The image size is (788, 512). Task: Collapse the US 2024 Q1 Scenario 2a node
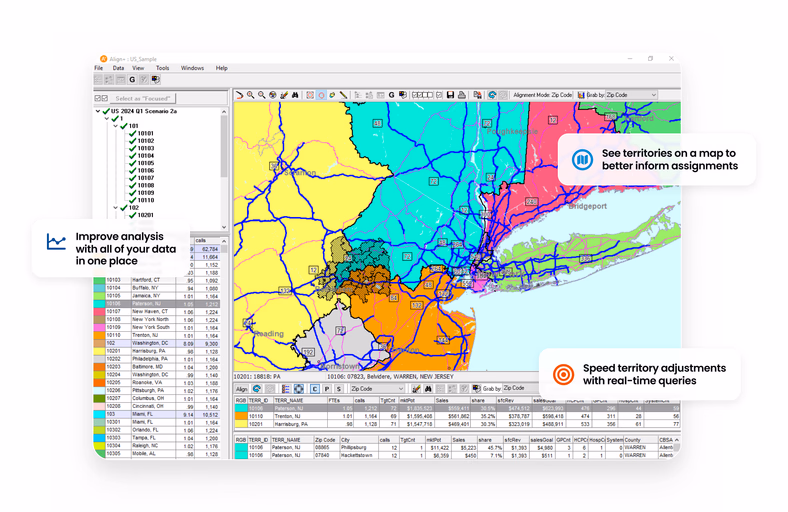[98, 111]
